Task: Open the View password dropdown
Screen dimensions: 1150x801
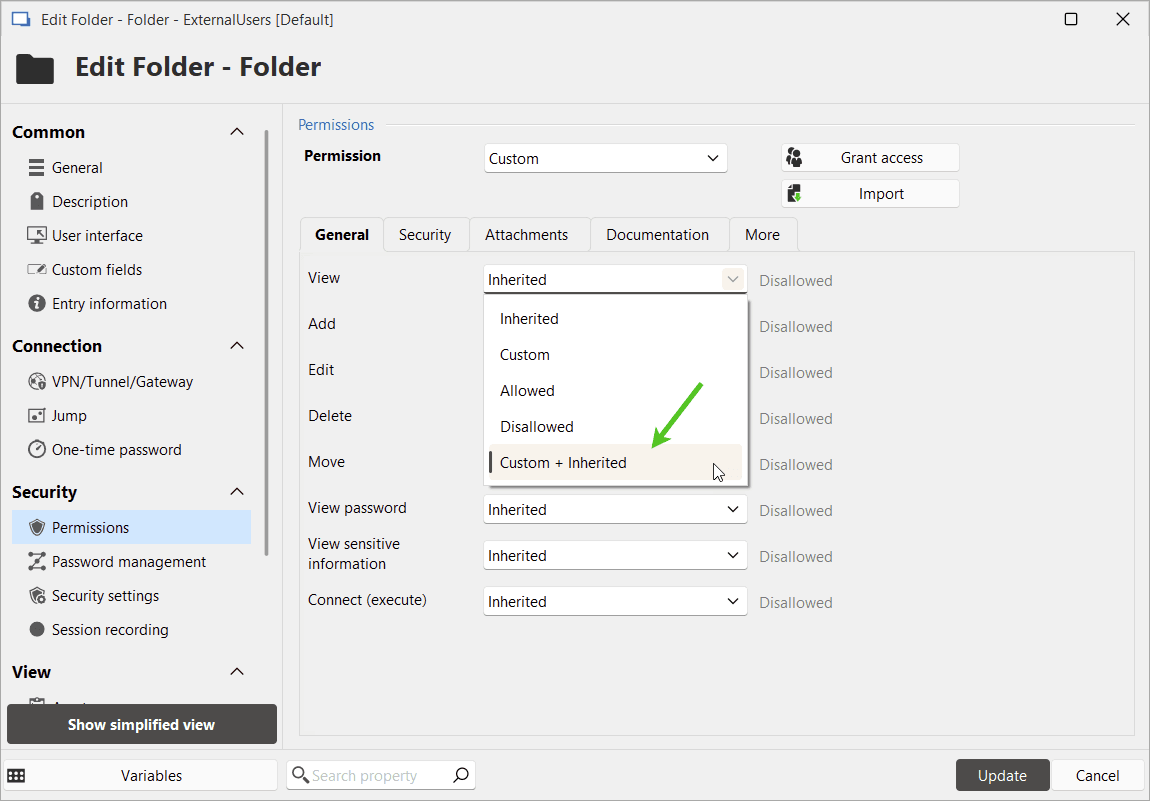Action: click(x=614, y=509)
